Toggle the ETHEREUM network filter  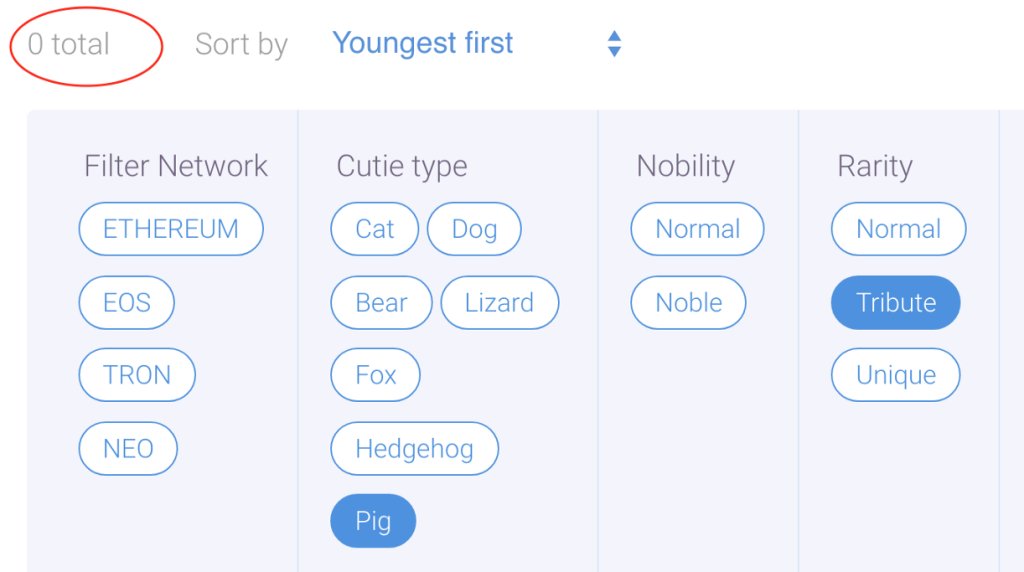[x=171, y=229]
